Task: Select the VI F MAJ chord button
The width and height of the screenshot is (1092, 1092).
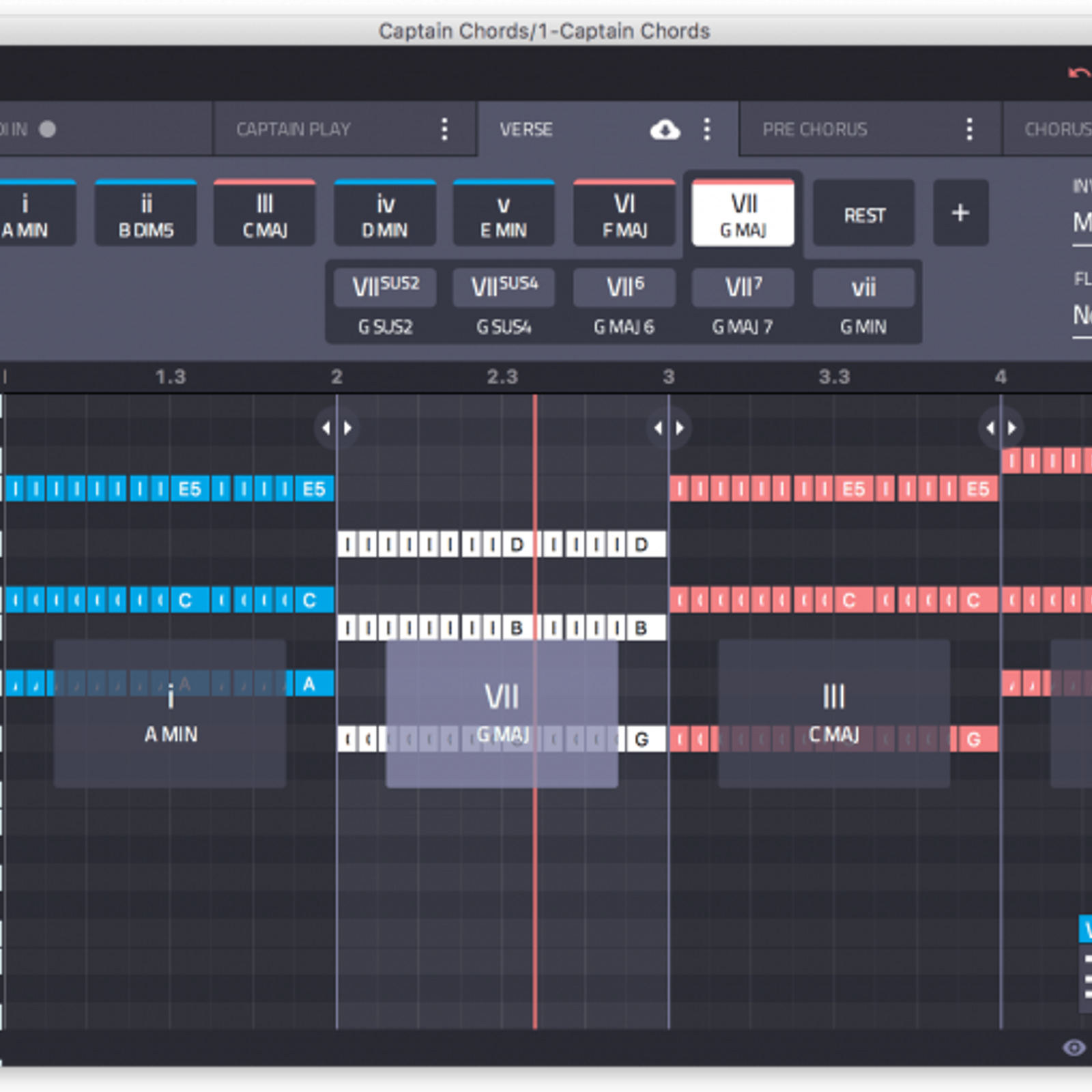Action: [624, 213]
